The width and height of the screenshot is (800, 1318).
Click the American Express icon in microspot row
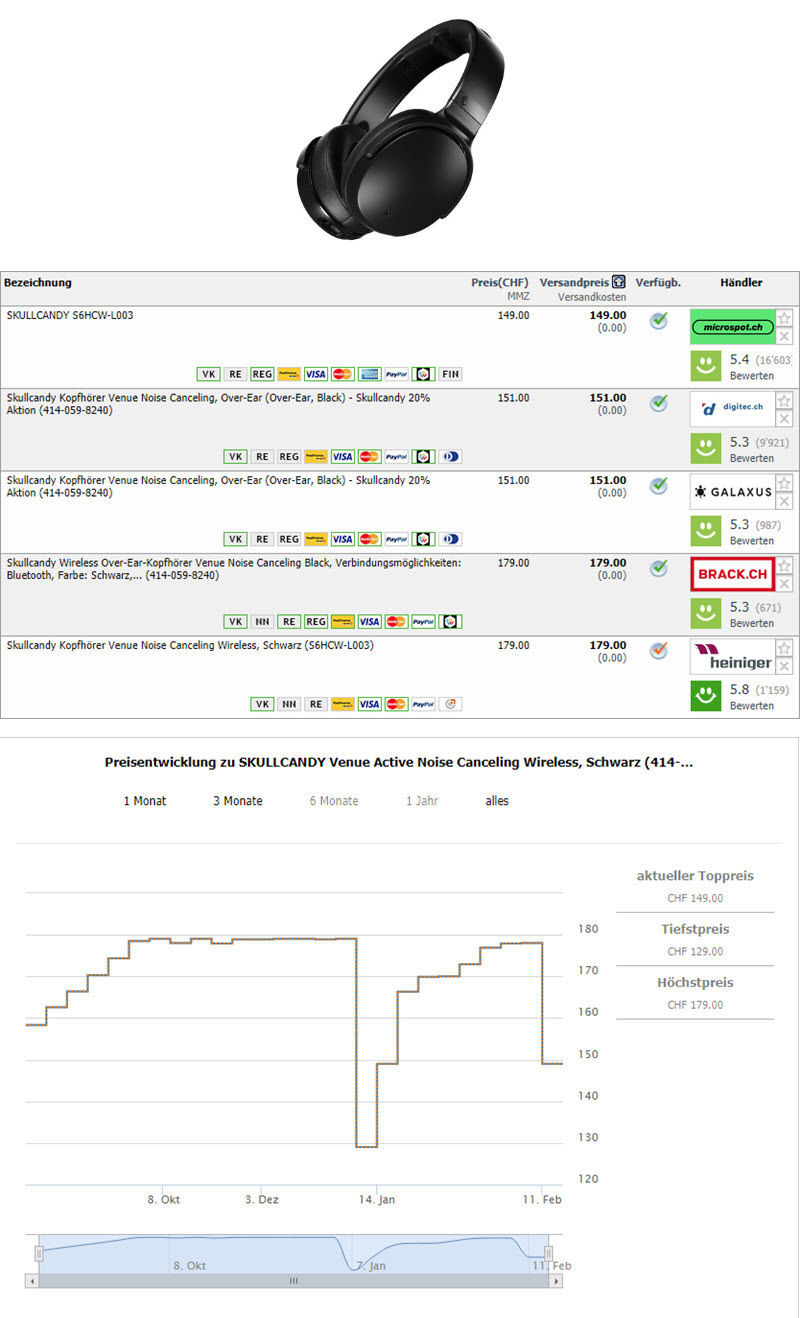[x=369, y=374]
